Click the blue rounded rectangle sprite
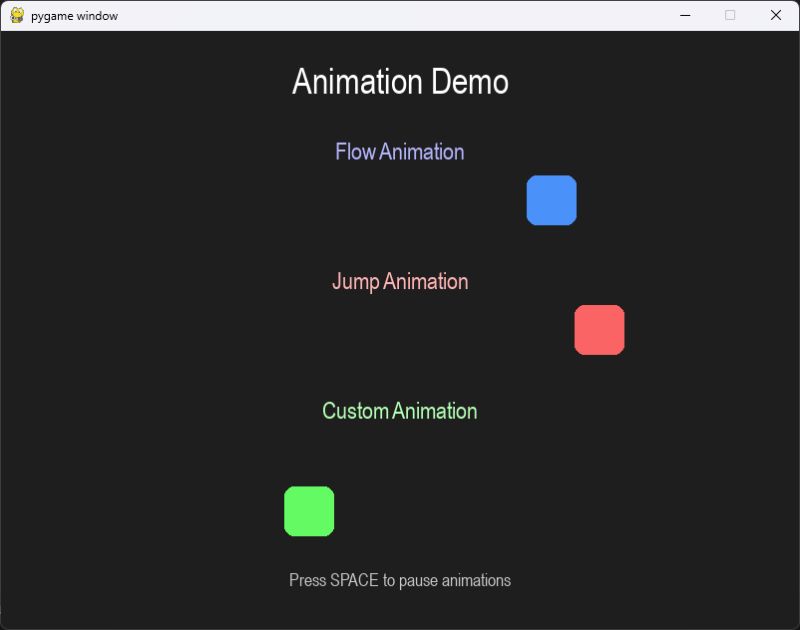Screen dimensions: 800x630 click(551, 199)
